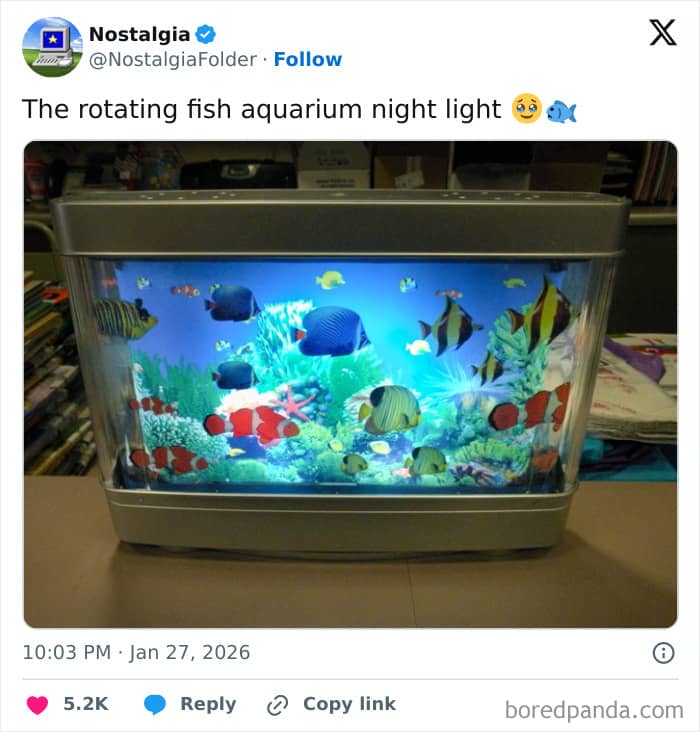Follow the NostalgiaFolder account
This screenshot has width=700, height=732.
[308, 59]
